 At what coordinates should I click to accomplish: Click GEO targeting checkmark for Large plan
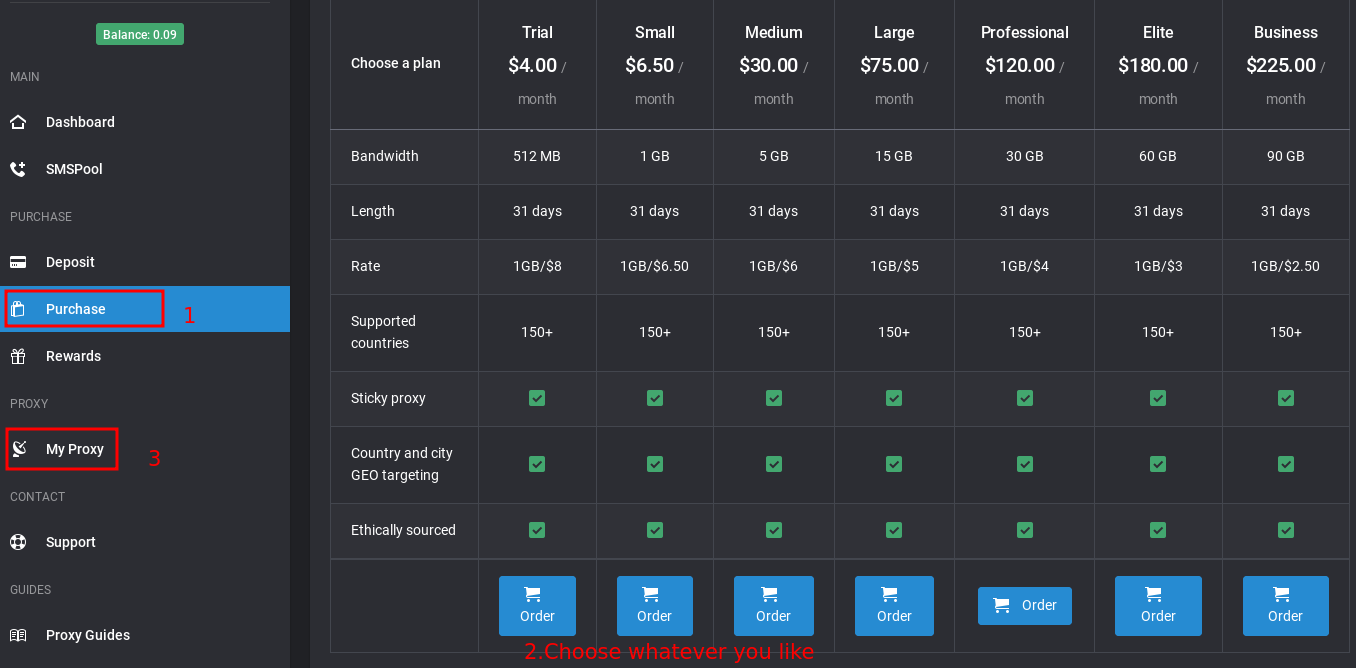click(894, 464)
